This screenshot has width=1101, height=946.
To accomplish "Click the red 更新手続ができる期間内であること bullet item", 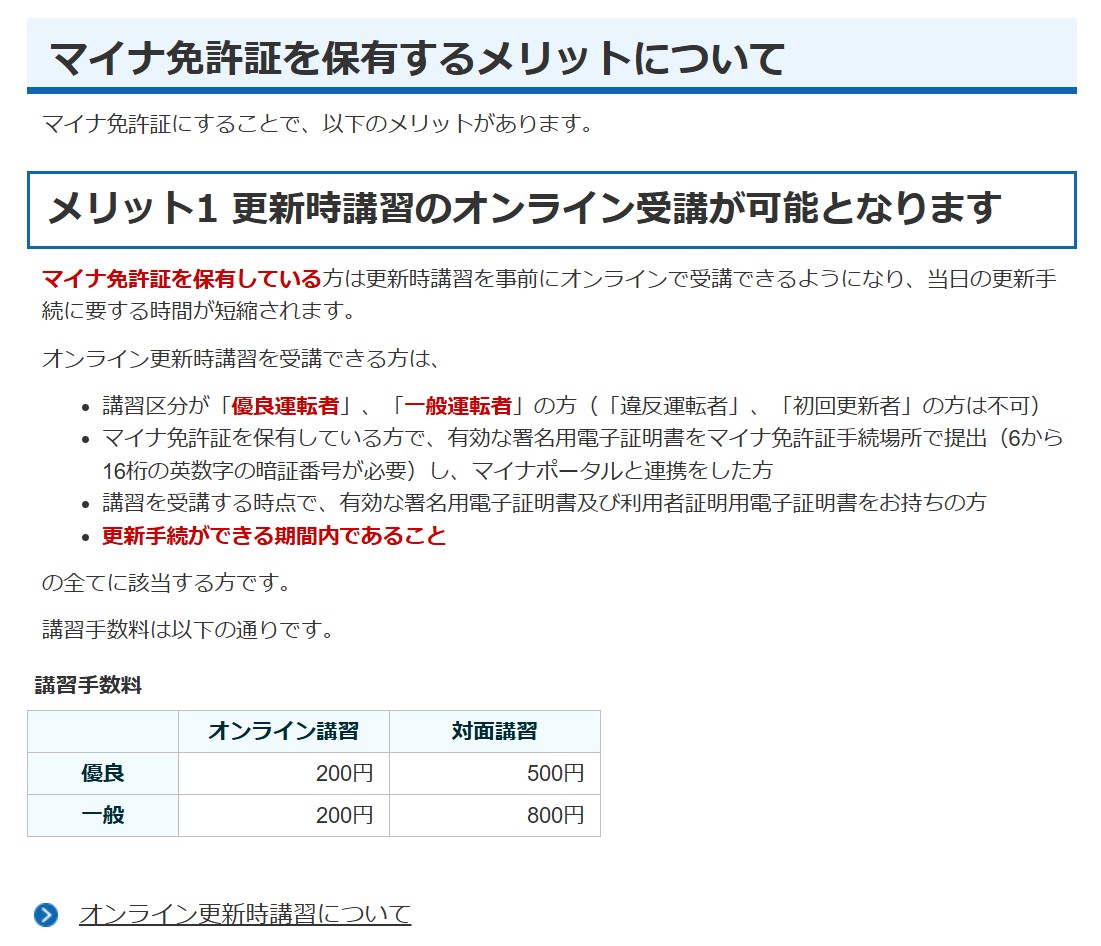I will [x=274, y=536].
